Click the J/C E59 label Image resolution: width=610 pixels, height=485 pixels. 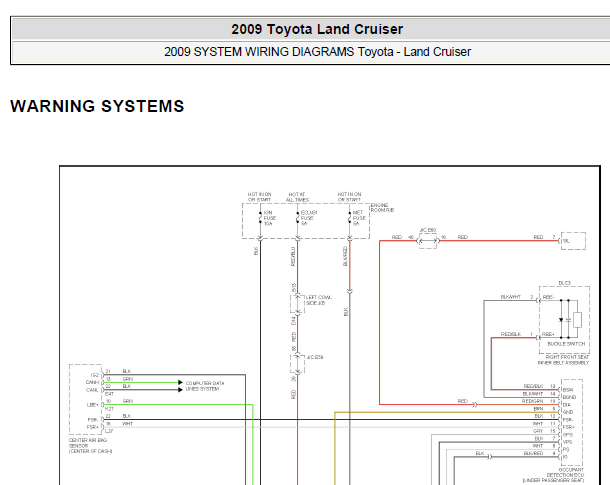(315, 357)
